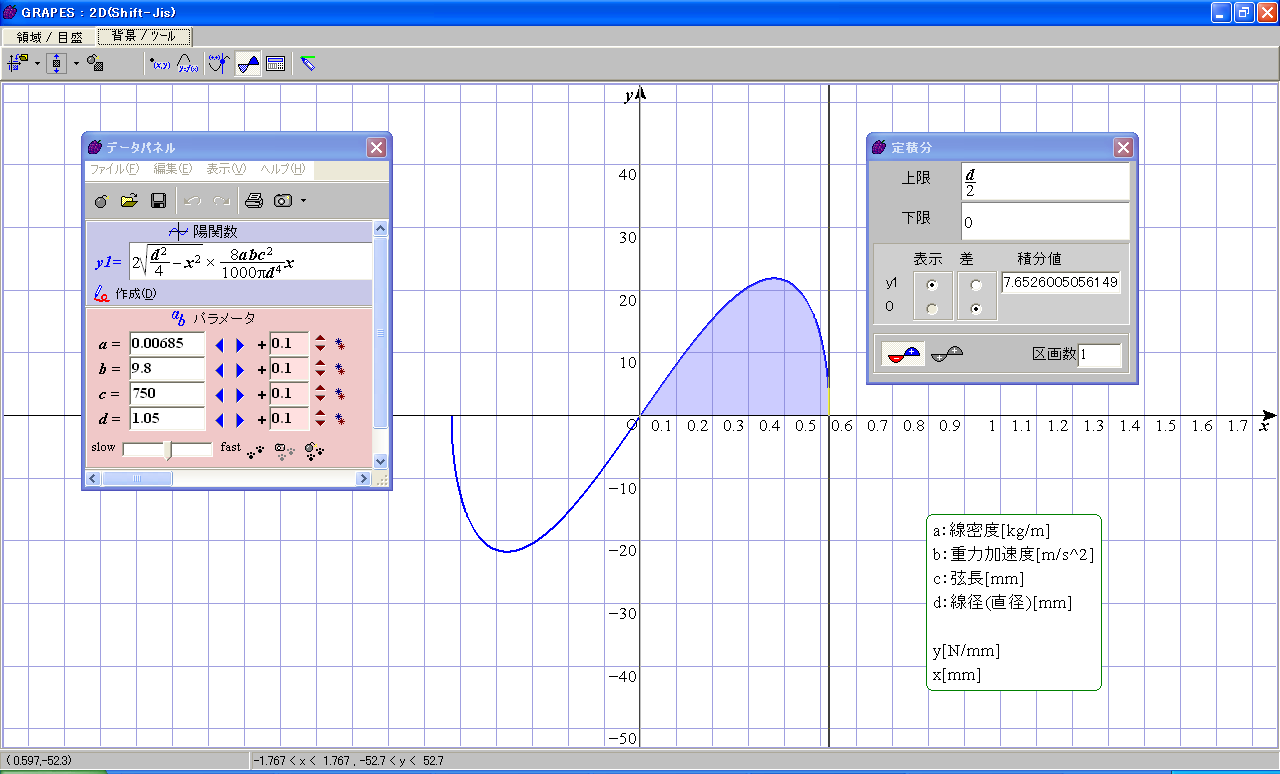Image resolution: width=1280 pixels, height=774 pixels.
Task: Click the step spinner arrows for parameter a
Action: pyautogui.click(x=320, y=344)
